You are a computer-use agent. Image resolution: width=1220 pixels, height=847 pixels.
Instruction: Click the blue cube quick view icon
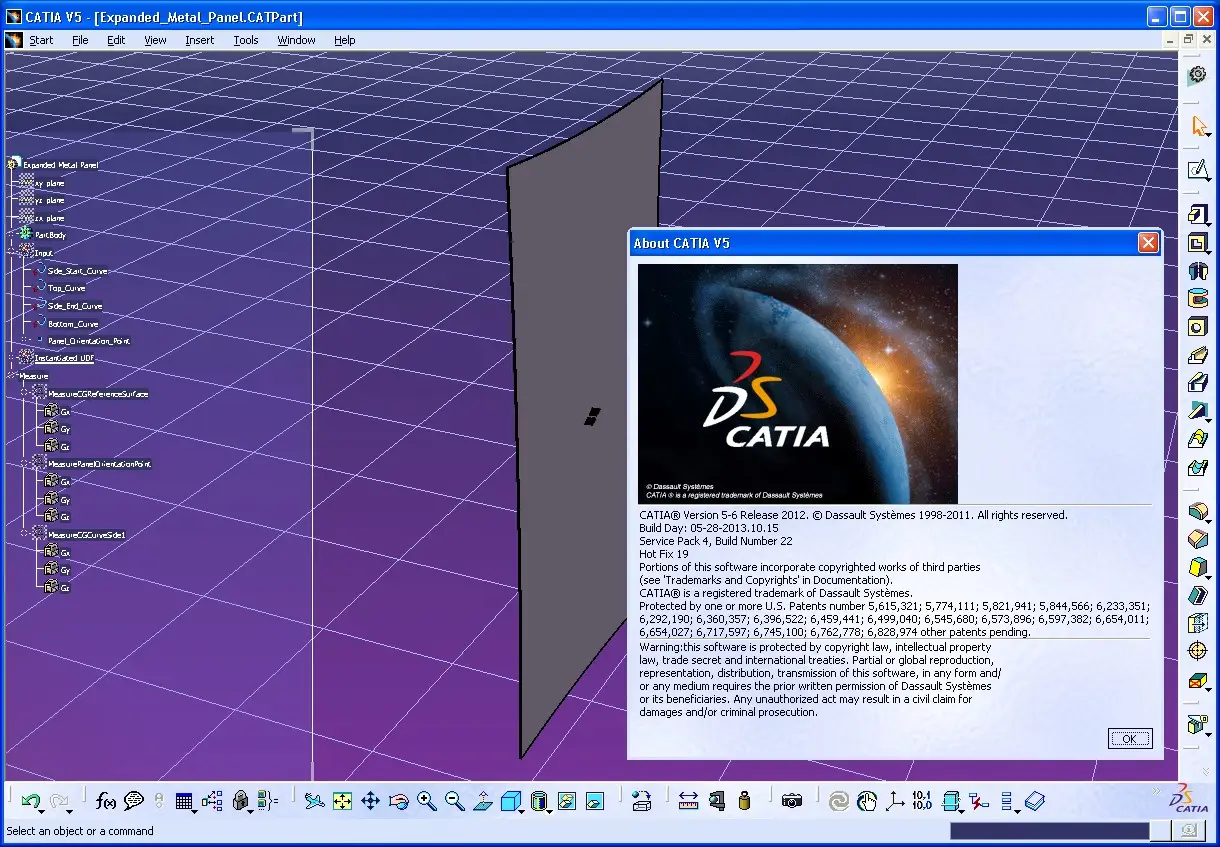pos(510,801)
